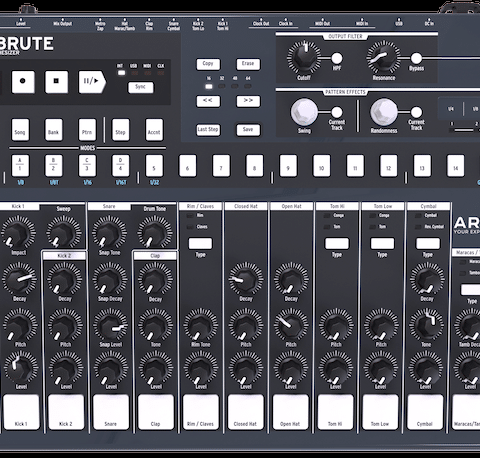
Task: Tap the Tom Low drum pad
Action: click(380, 412)
